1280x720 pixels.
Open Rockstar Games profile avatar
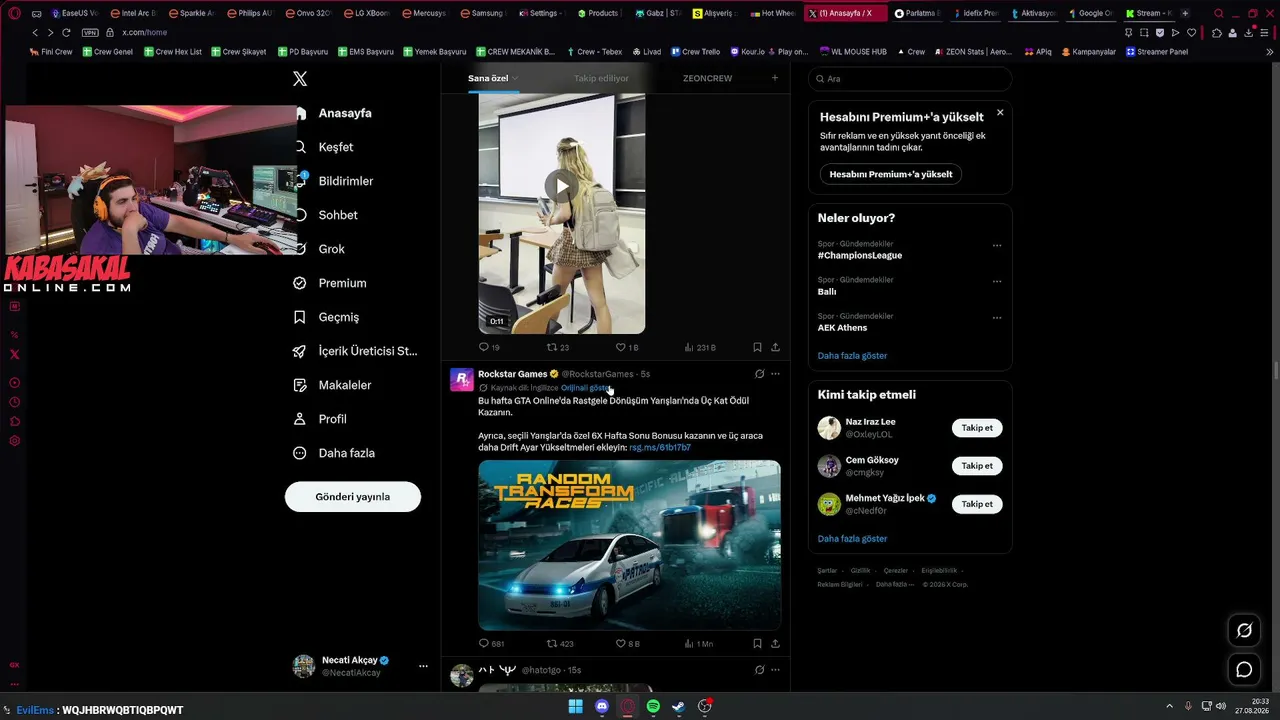pos(461,379)
